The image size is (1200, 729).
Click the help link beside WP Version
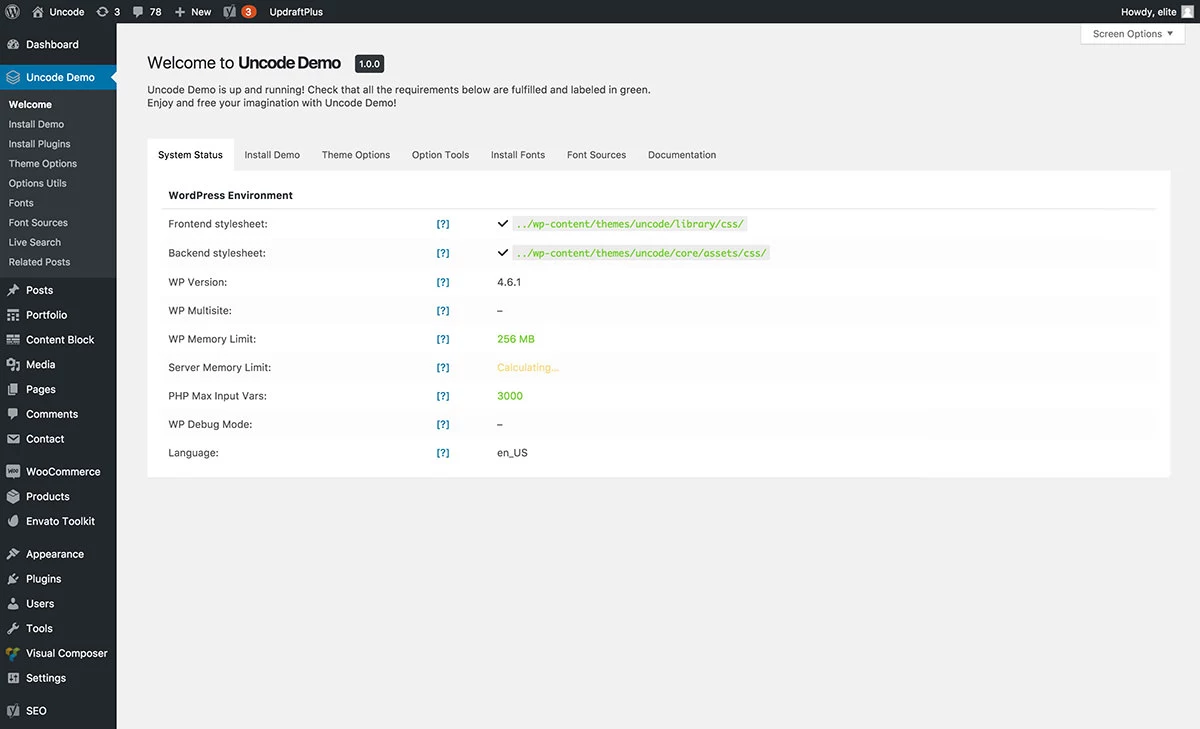[x=443, y=282]
